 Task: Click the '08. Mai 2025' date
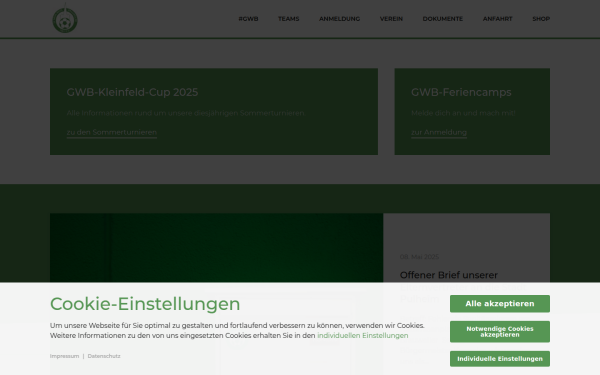[419, 257]
